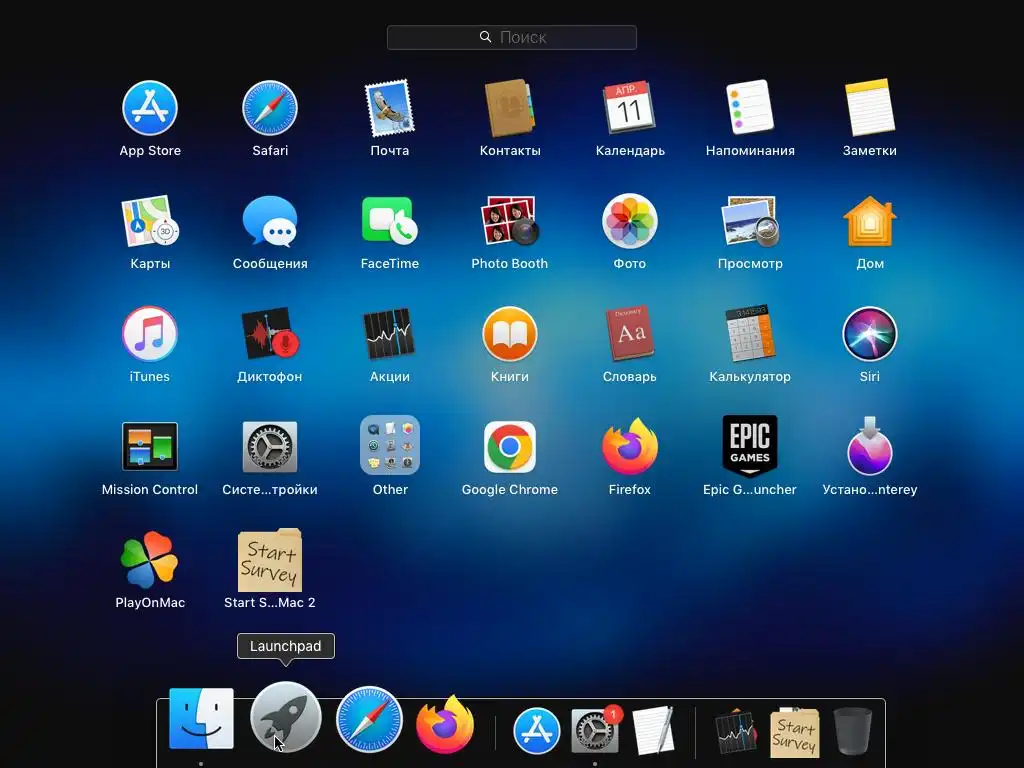
Task: Open the Trash in the Dock
Action: click(853, 731)
